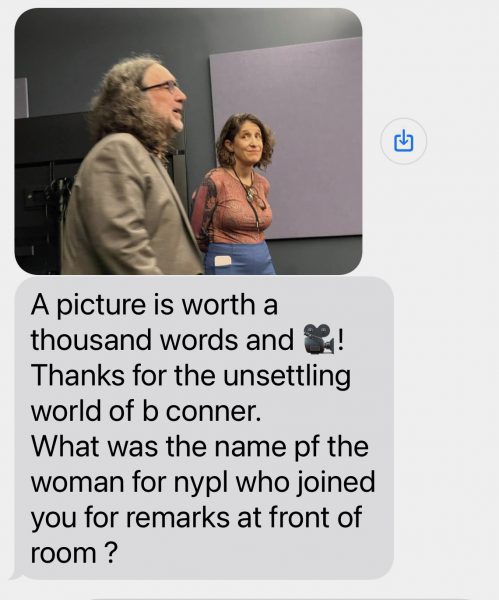
Task: Click the man's eyeglasses in the photo
Action: (x=163, y=87)
